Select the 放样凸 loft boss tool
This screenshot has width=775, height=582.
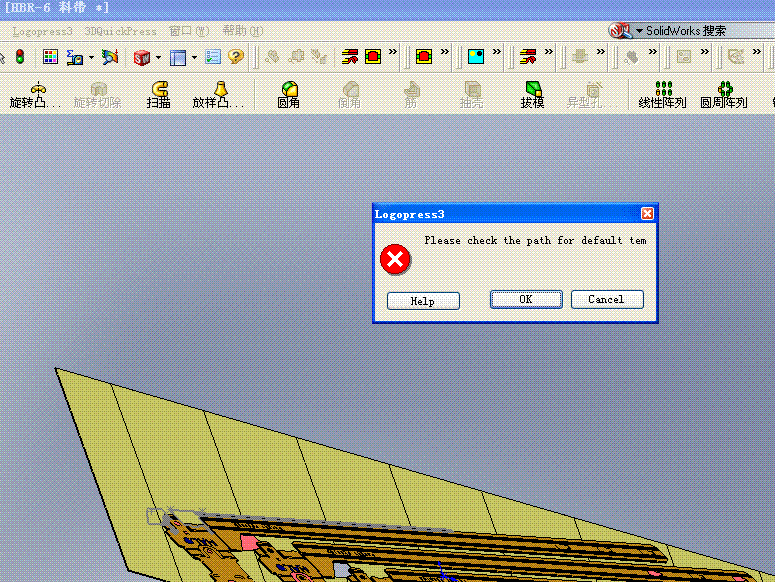pos(218,95)
